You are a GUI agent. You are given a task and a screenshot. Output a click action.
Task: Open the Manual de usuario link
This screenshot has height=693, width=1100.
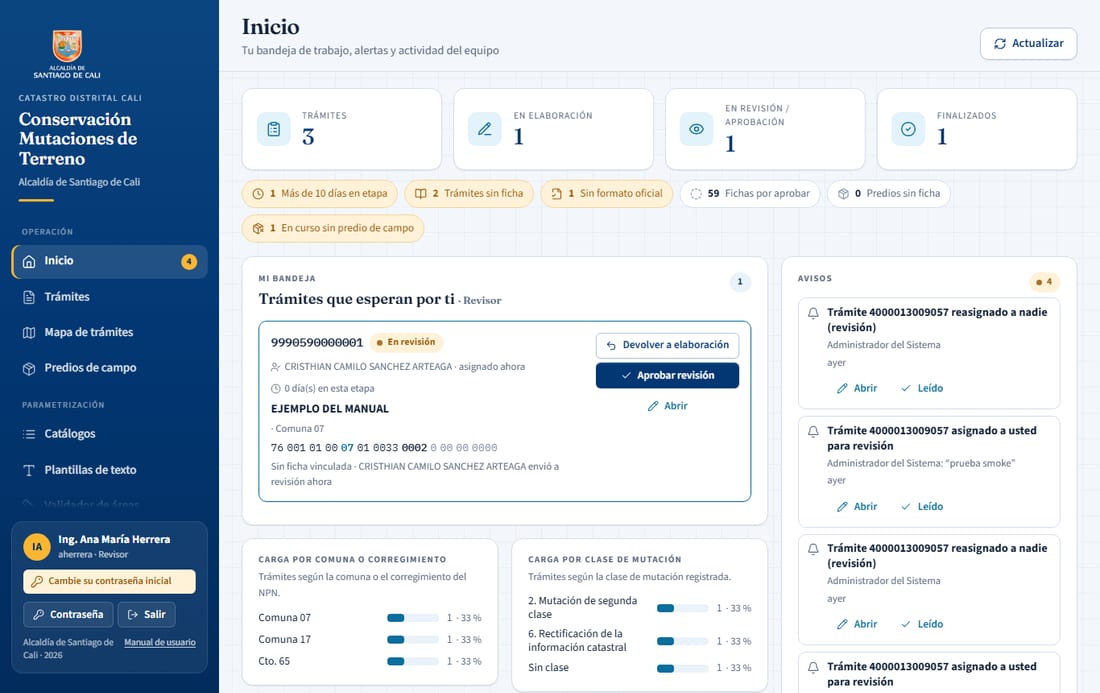(x=160, y=642)
